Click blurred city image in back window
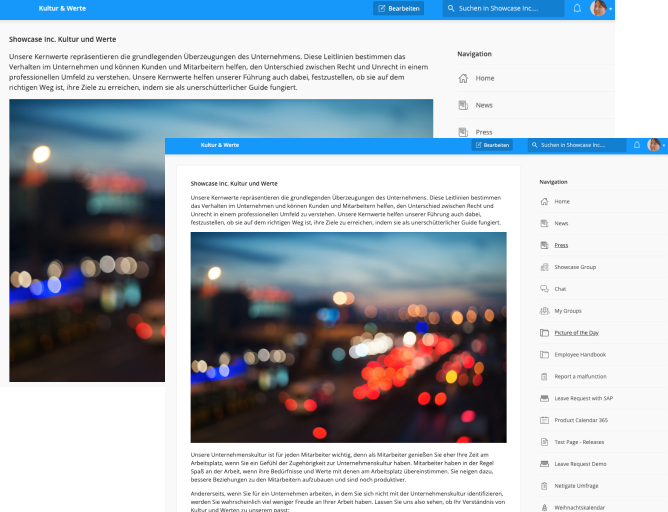 point(87,240)
